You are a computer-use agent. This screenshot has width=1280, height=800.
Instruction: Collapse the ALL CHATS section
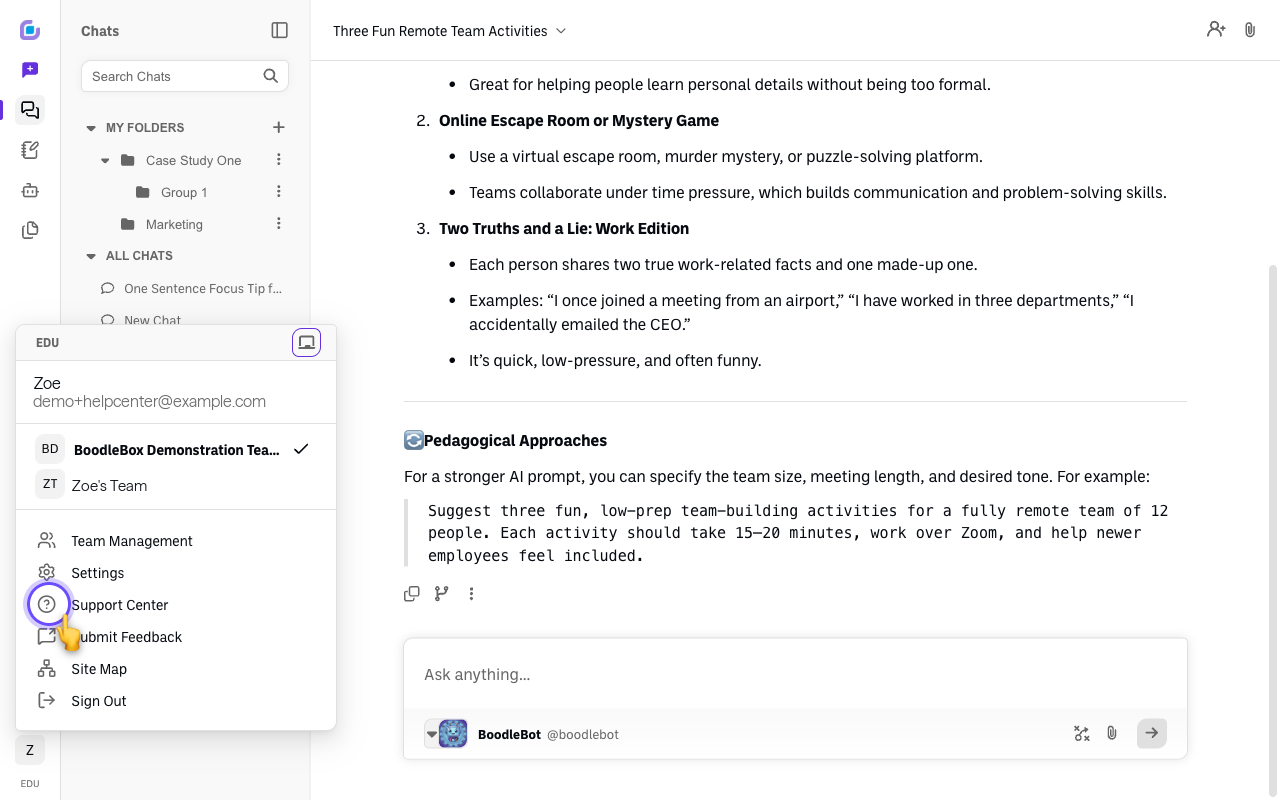point(91,256)
